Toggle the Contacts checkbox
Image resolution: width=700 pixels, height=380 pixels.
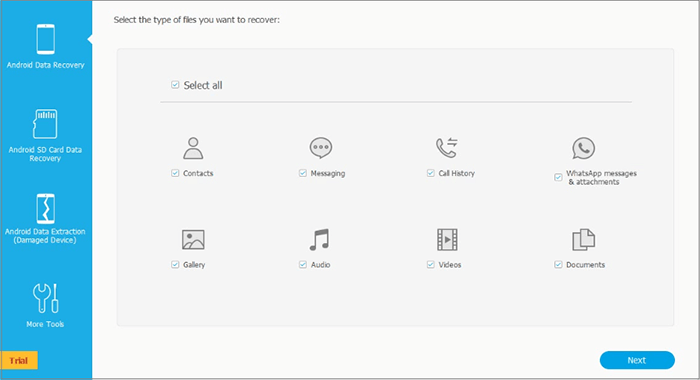coord(175,173)
